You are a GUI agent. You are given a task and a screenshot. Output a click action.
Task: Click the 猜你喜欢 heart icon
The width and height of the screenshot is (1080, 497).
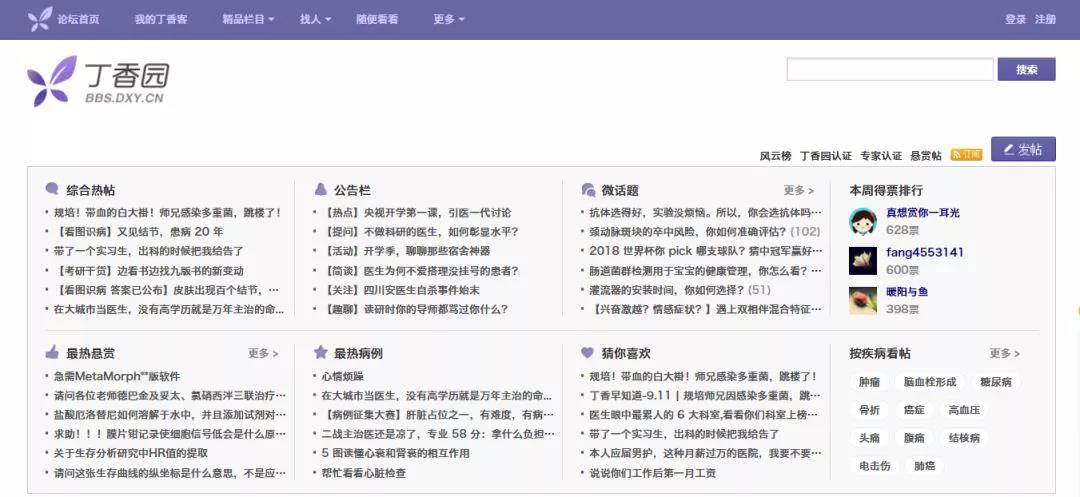pos(588,353)
